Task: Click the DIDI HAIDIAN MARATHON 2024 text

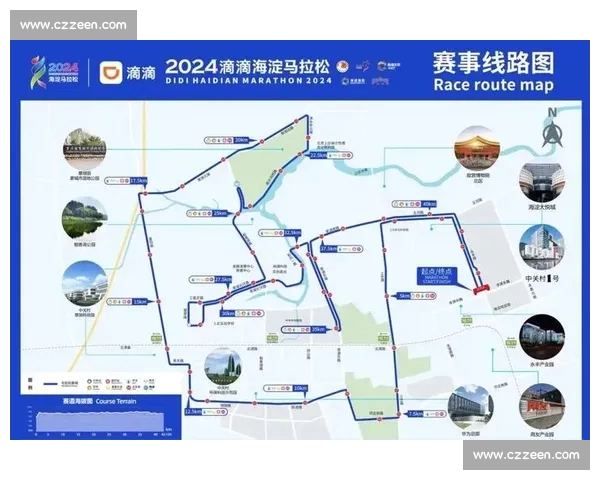Action: click(x=248, y=81)
